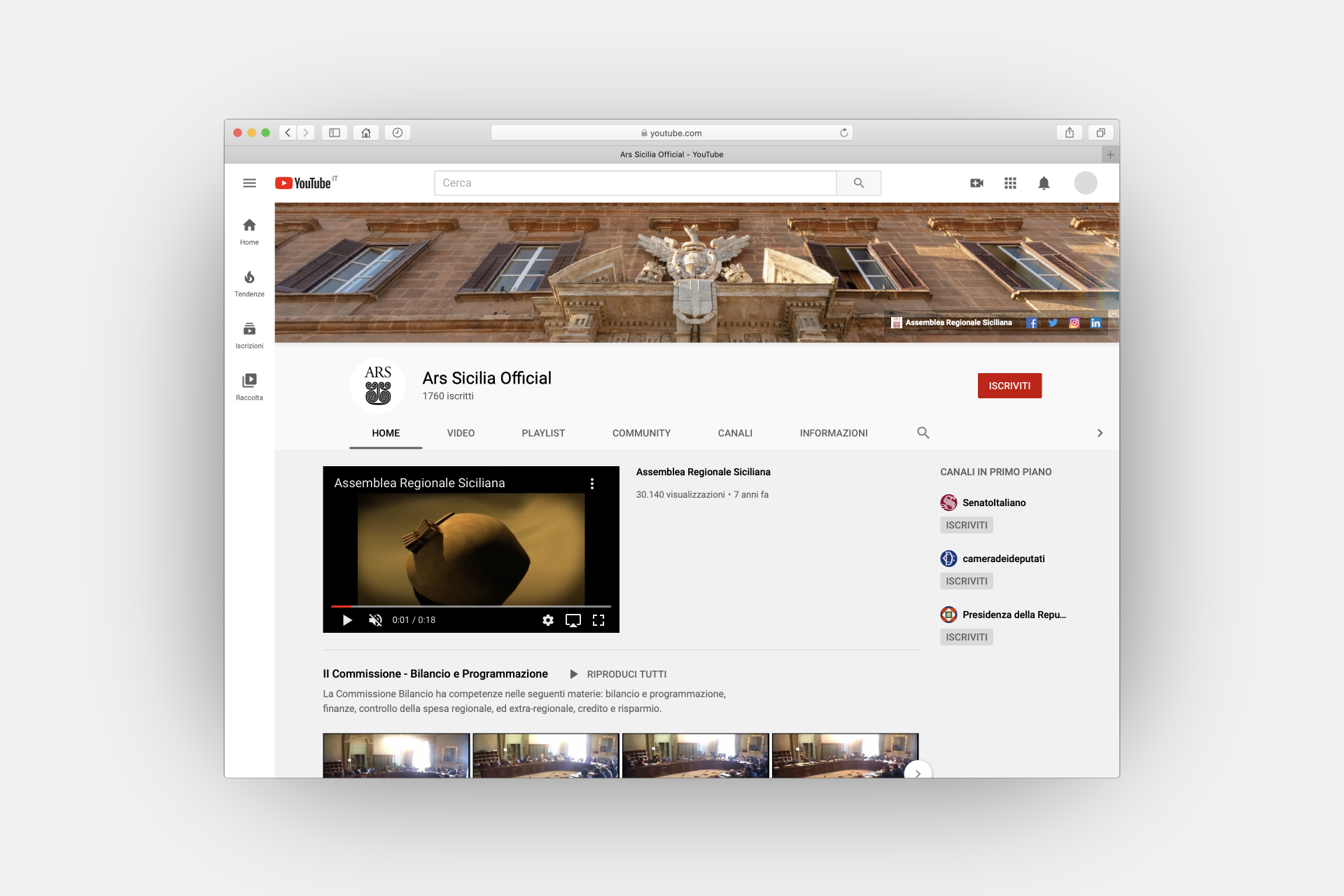Click the video progress bar
This screenshot has height=896, width=1344.
pyautogui.click(x=470, y=606)
